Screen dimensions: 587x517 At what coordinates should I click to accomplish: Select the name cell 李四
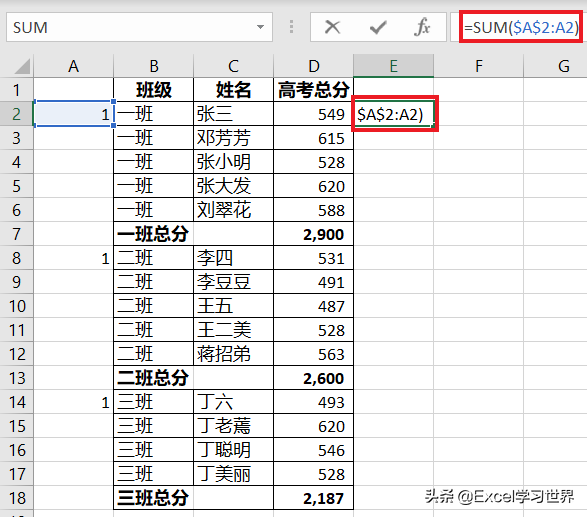[233, 258]
